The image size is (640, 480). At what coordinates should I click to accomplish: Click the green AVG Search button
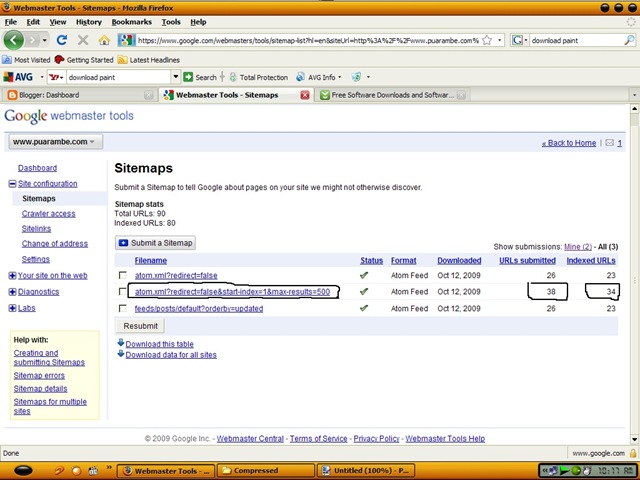click(x=200, y=77)
